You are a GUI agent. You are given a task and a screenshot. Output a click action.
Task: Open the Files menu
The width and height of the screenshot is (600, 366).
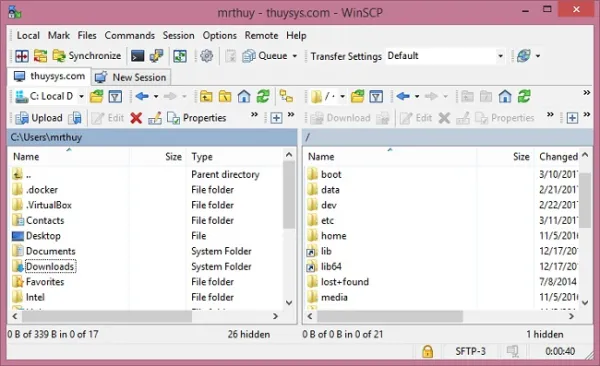pos(87,36)
